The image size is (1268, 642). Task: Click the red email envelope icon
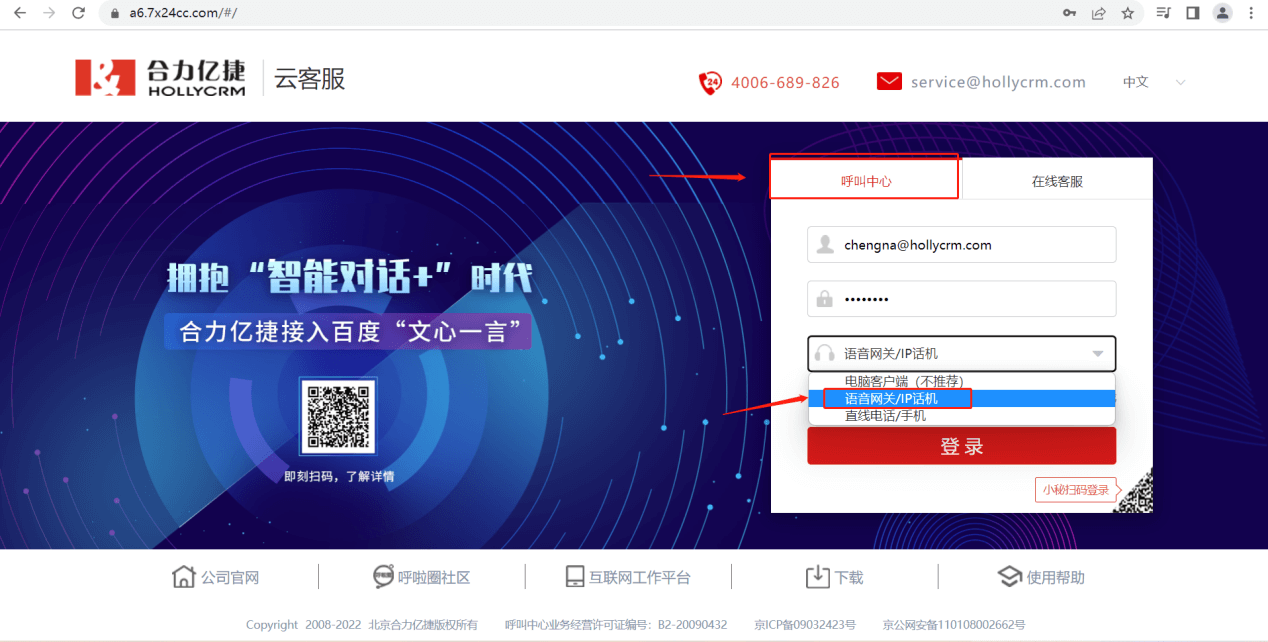tap(889, 82)
